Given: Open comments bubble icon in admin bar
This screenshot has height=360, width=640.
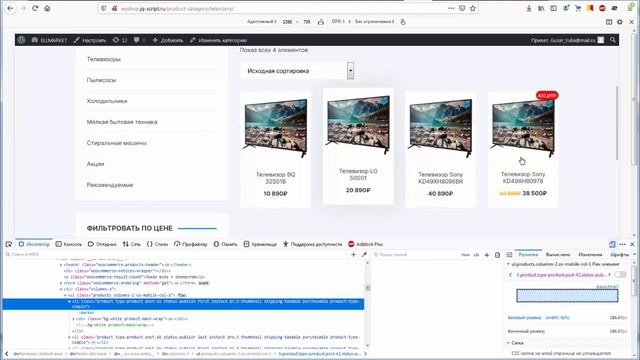Looking at the screenshot, I should tap(139, 40).
